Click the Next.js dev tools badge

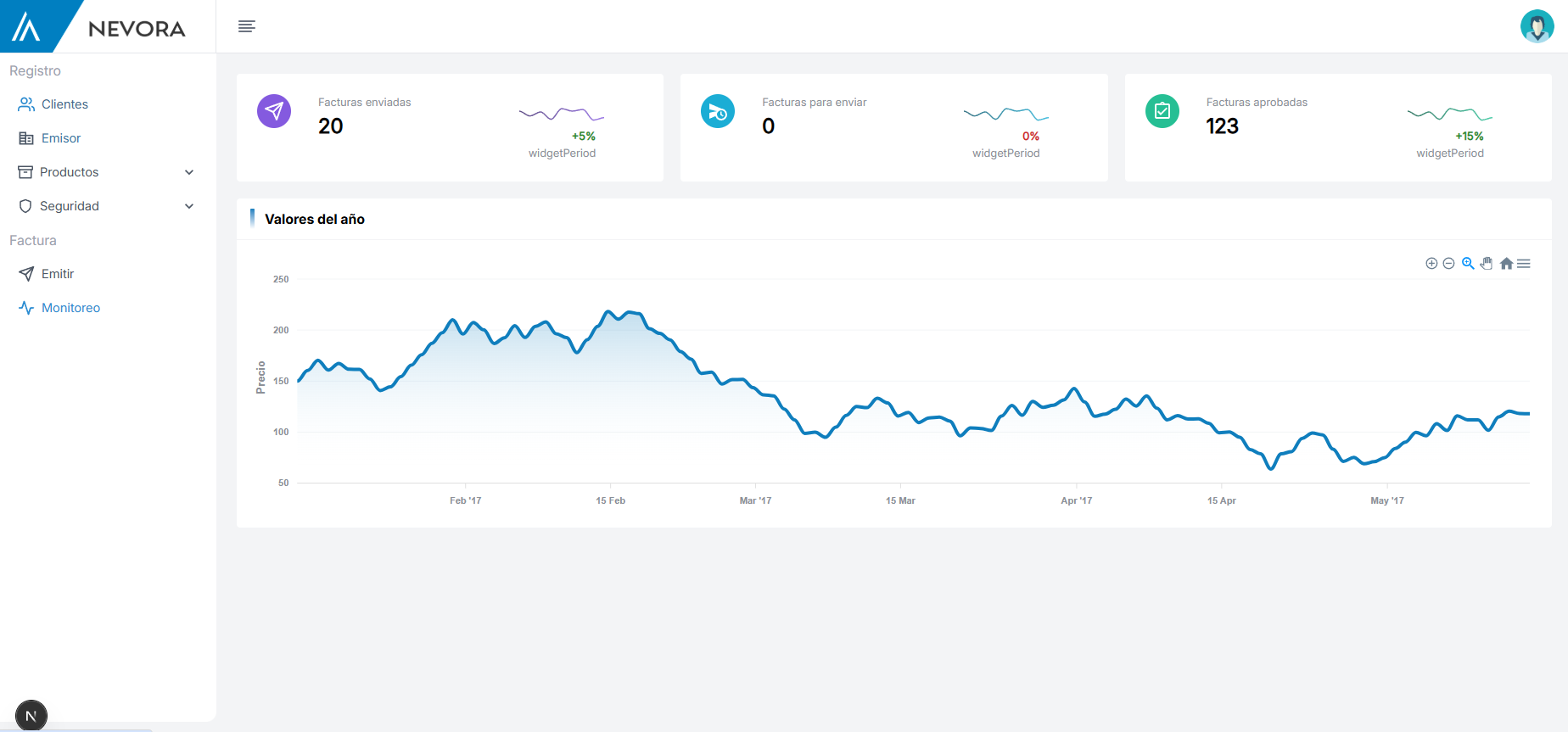click(31, 716)
